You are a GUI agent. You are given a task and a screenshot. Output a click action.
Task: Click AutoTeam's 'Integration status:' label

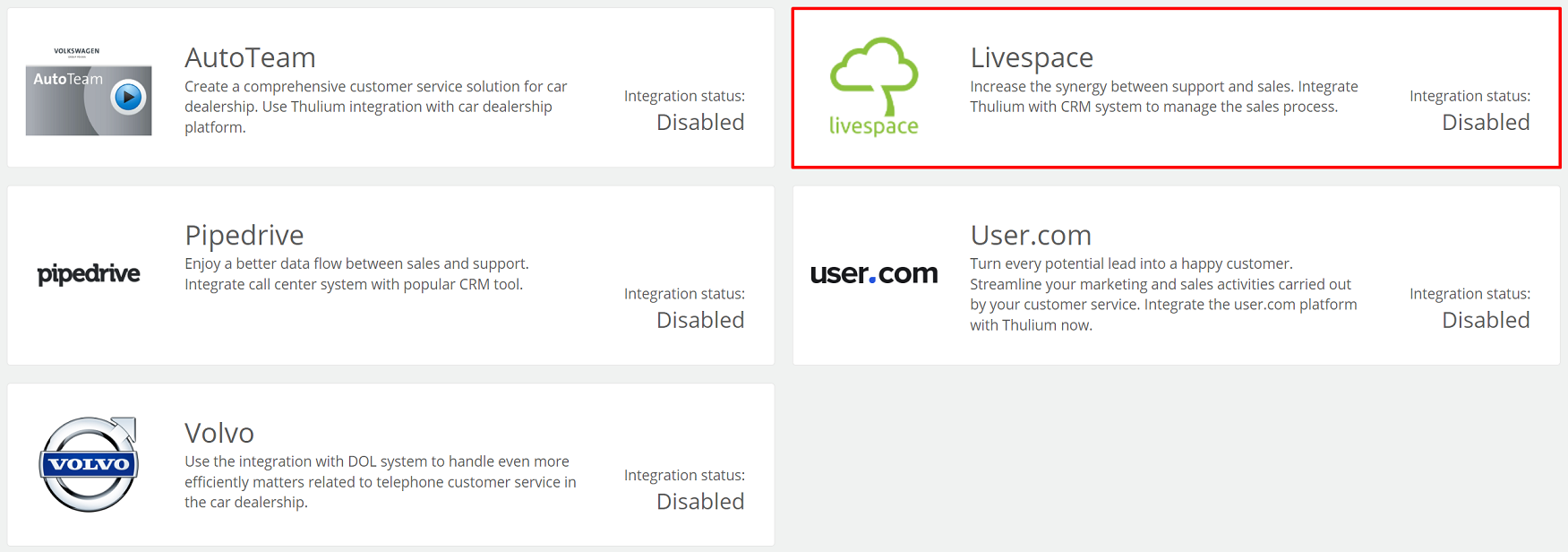[x=684, y=96]
